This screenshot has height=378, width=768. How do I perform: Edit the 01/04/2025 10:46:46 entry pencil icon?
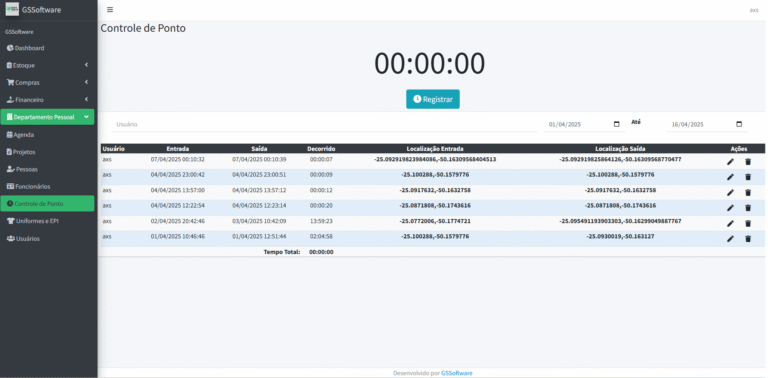(x=730, y=238)
